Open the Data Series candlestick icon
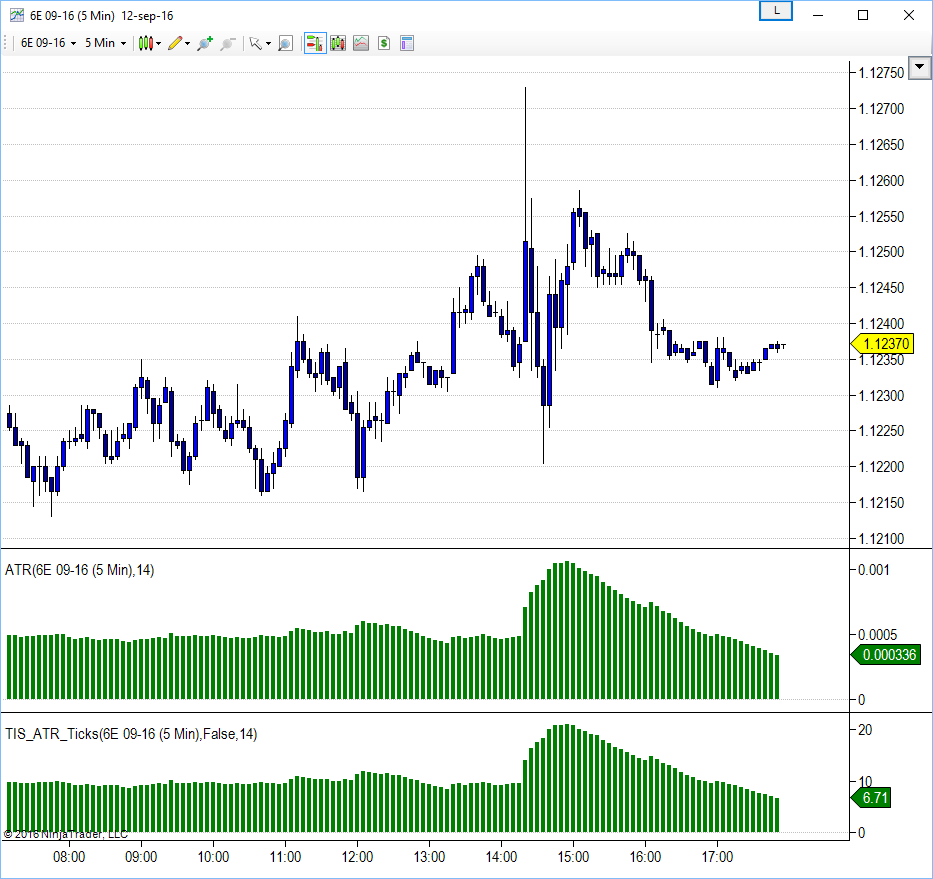 pyautogui.click(x=338, y=43)
